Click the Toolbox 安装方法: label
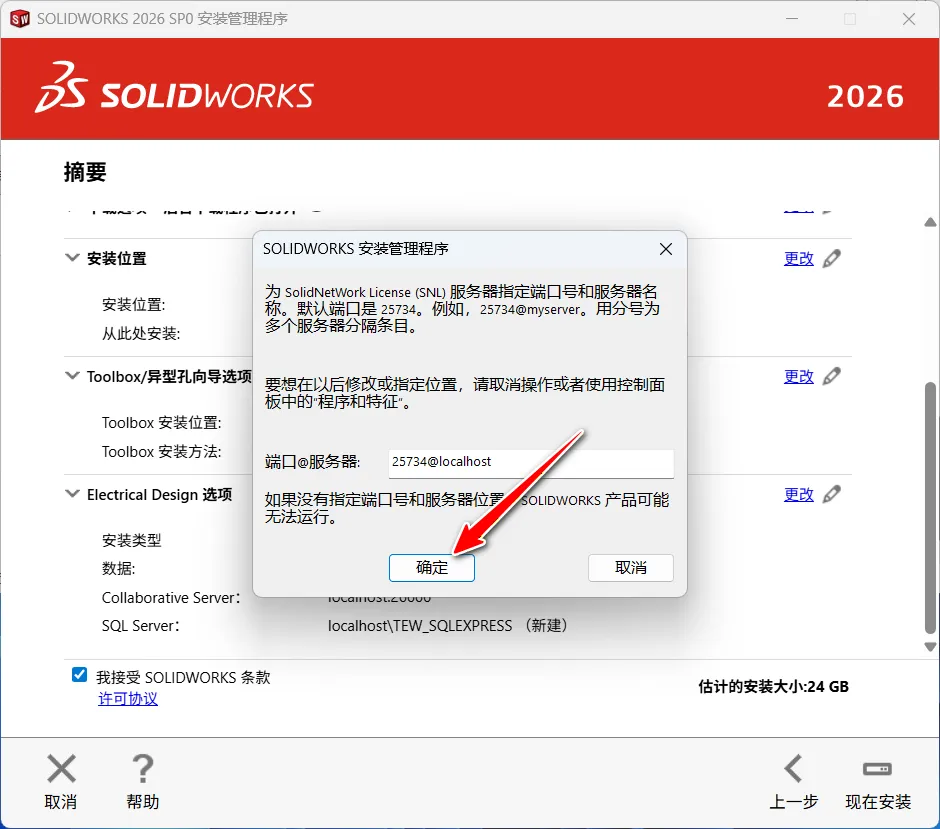This screenshot has width=940, height=829. click(x=162, y=451)
